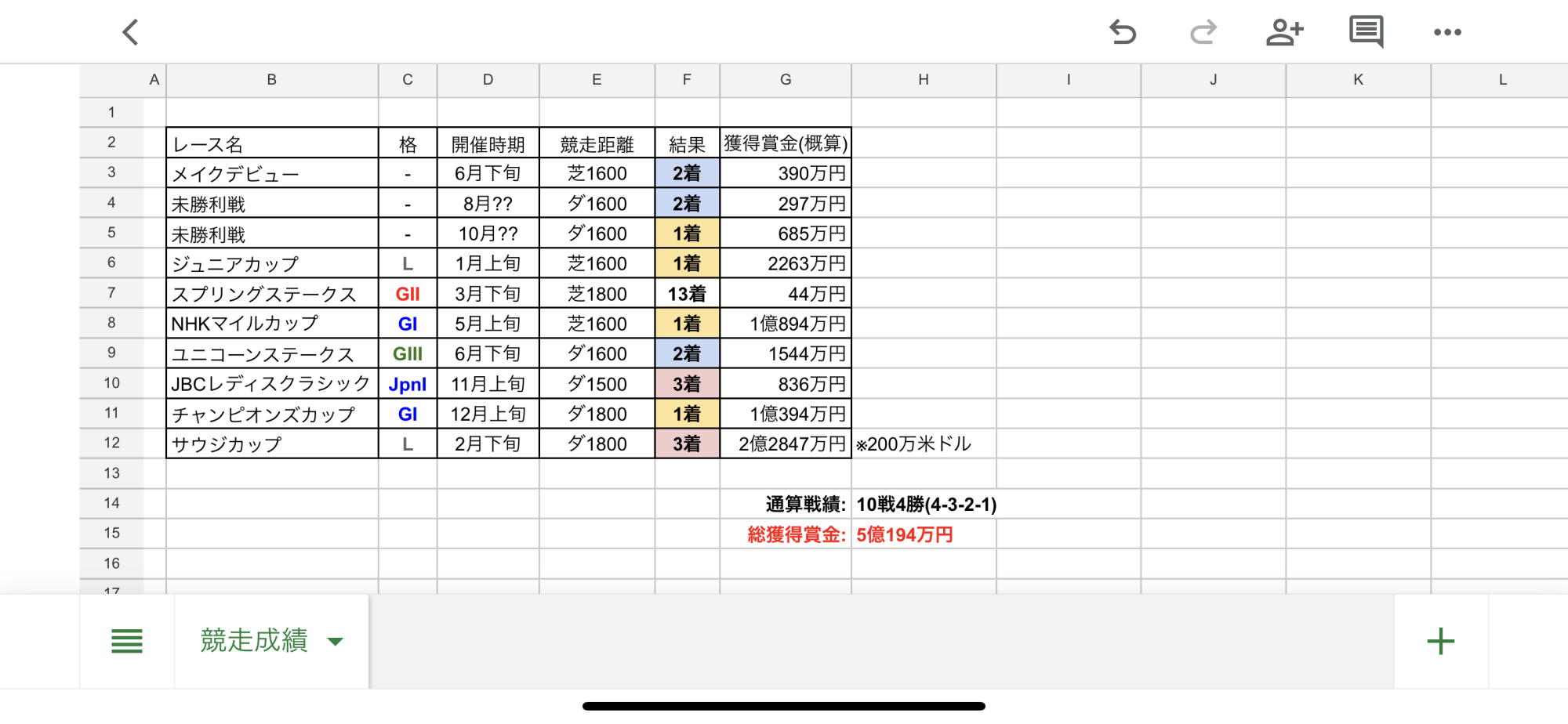Select the 競走距離 header cell
Screen dimensions: 1568x724
[x=597, y=143]
